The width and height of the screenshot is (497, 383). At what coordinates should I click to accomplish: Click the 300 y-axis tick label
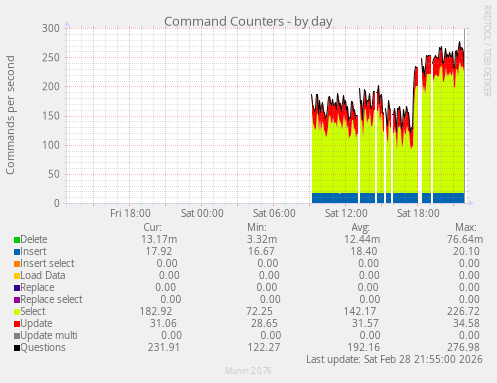[51, 28]
